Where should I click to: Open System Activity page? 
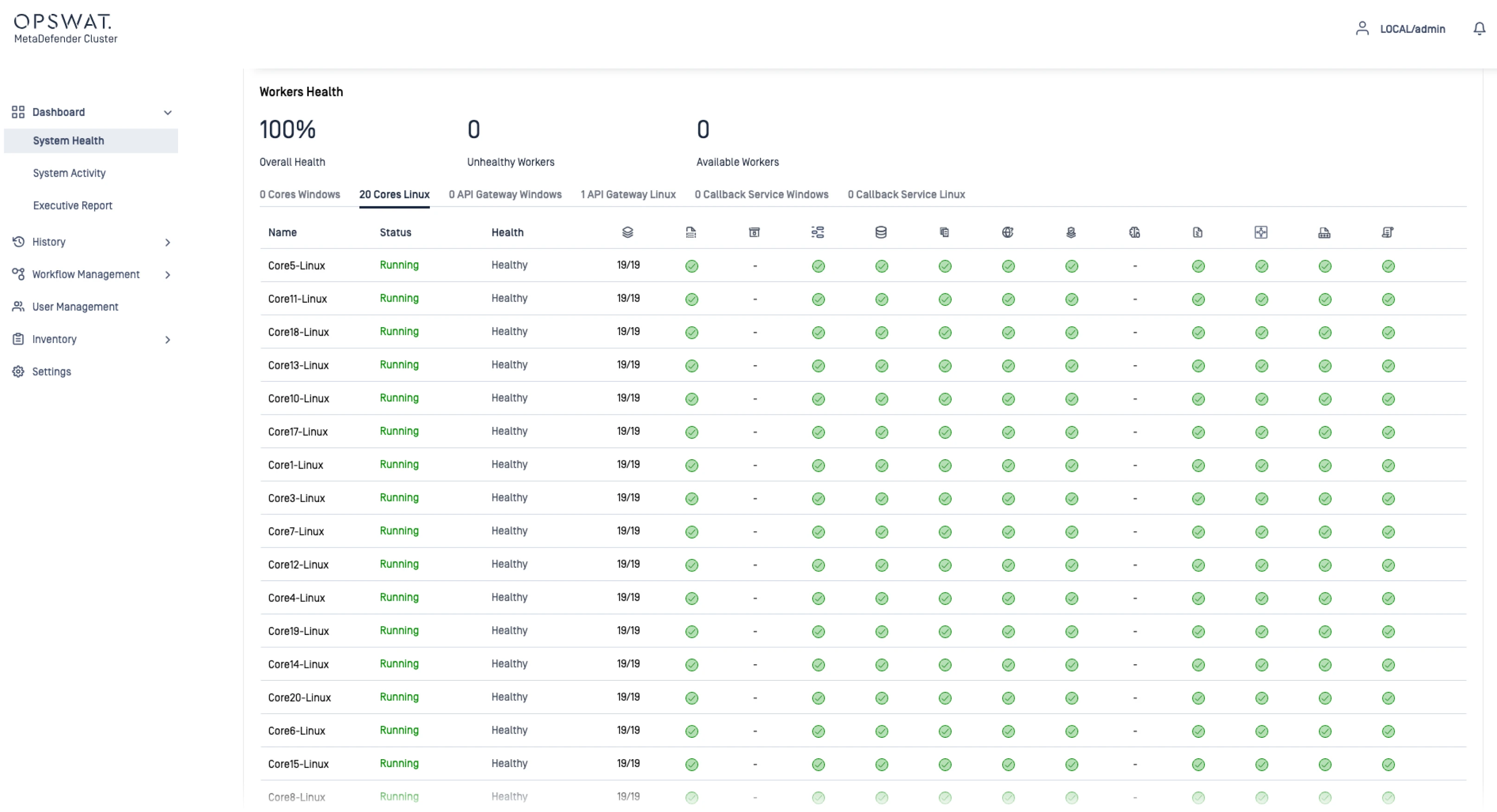[69, 173]
